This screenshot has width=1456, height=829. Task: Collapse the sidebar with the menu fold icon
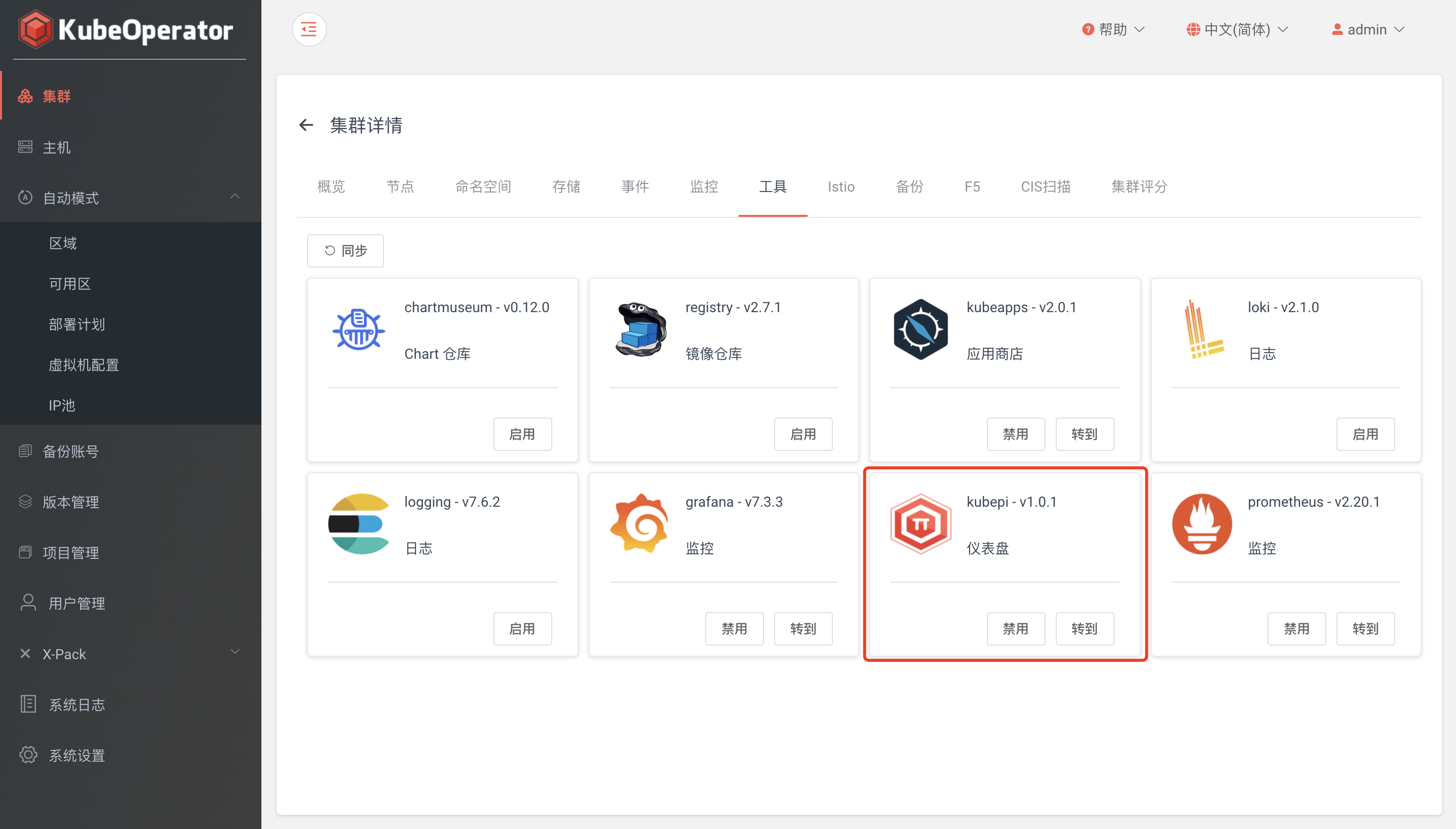tap(309, 29)
